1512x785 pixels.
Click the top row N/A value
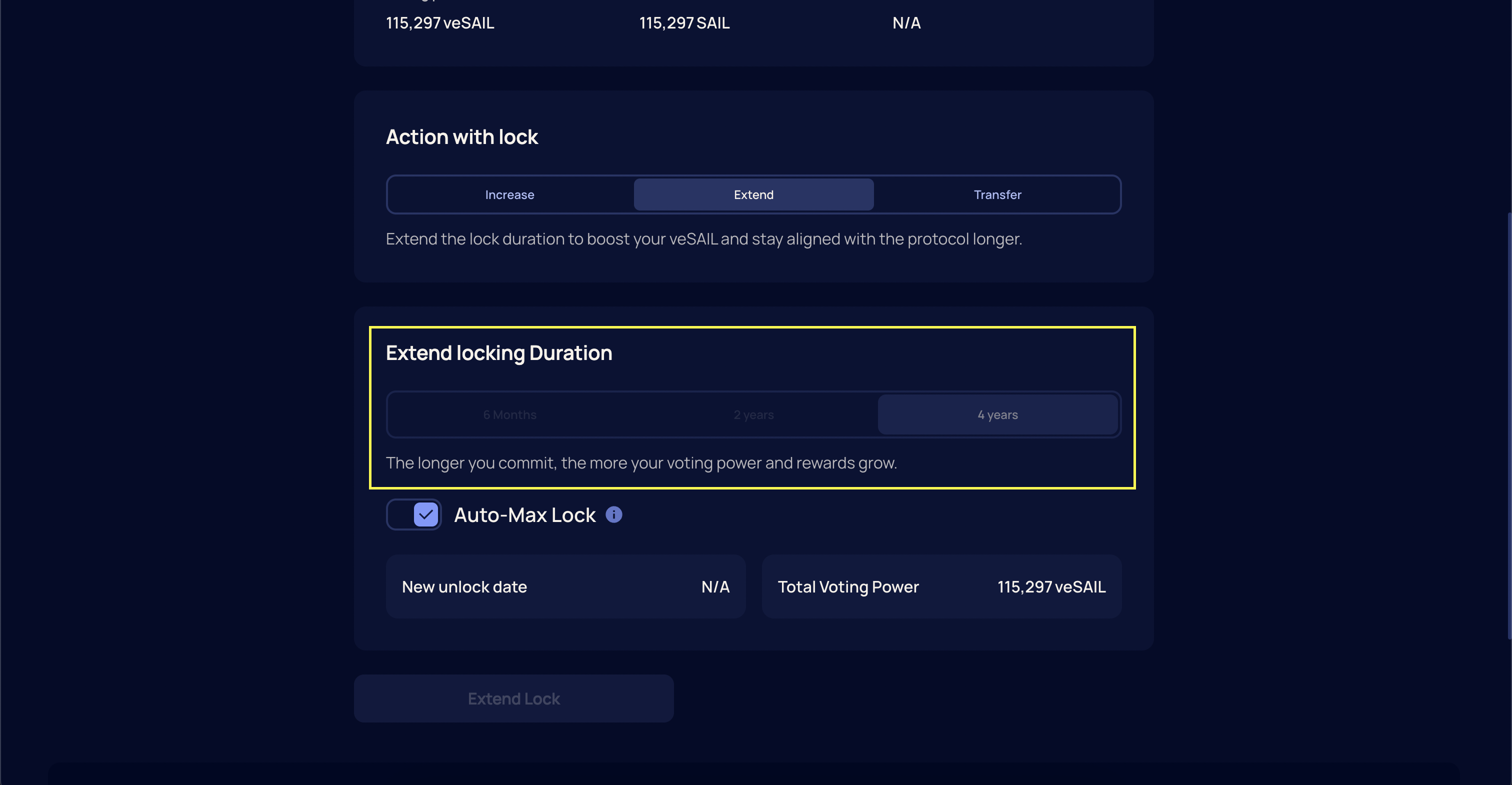[906, 23]
